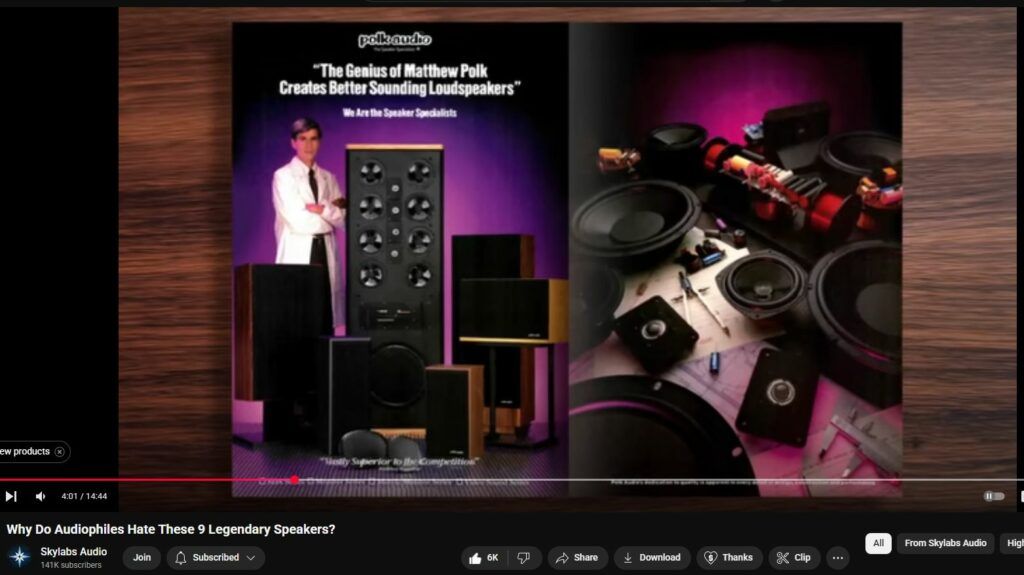This screenshot has height=575, width=1024.
Task: Click the Next video button
Action: coord(11,496)
